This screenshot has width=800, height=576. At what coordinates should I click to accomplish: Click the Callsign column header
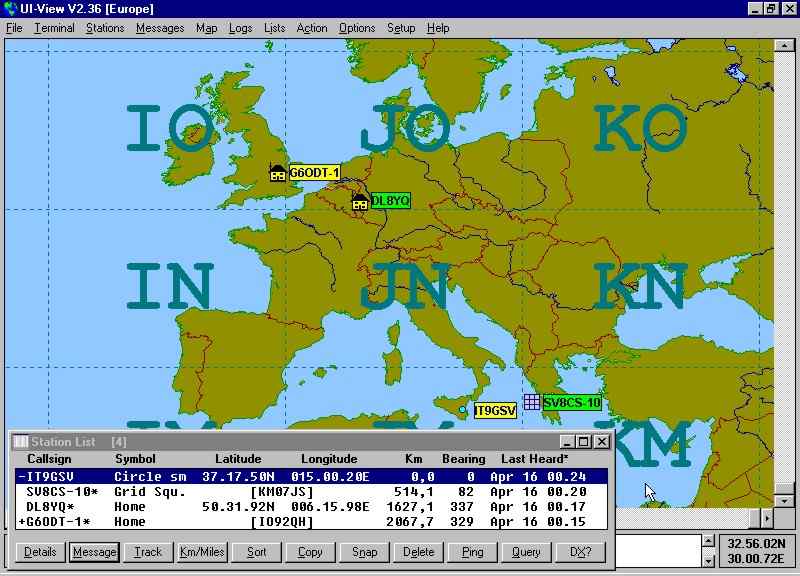(x=49, y=459)
